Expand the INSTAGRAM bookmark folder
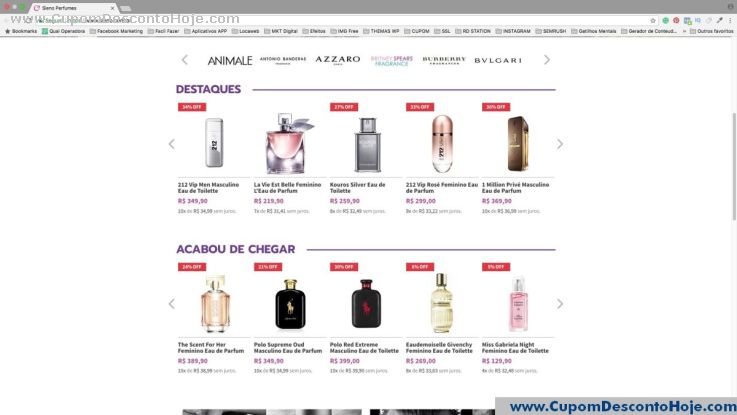This screenshot has height=415, width=737. 513,31
